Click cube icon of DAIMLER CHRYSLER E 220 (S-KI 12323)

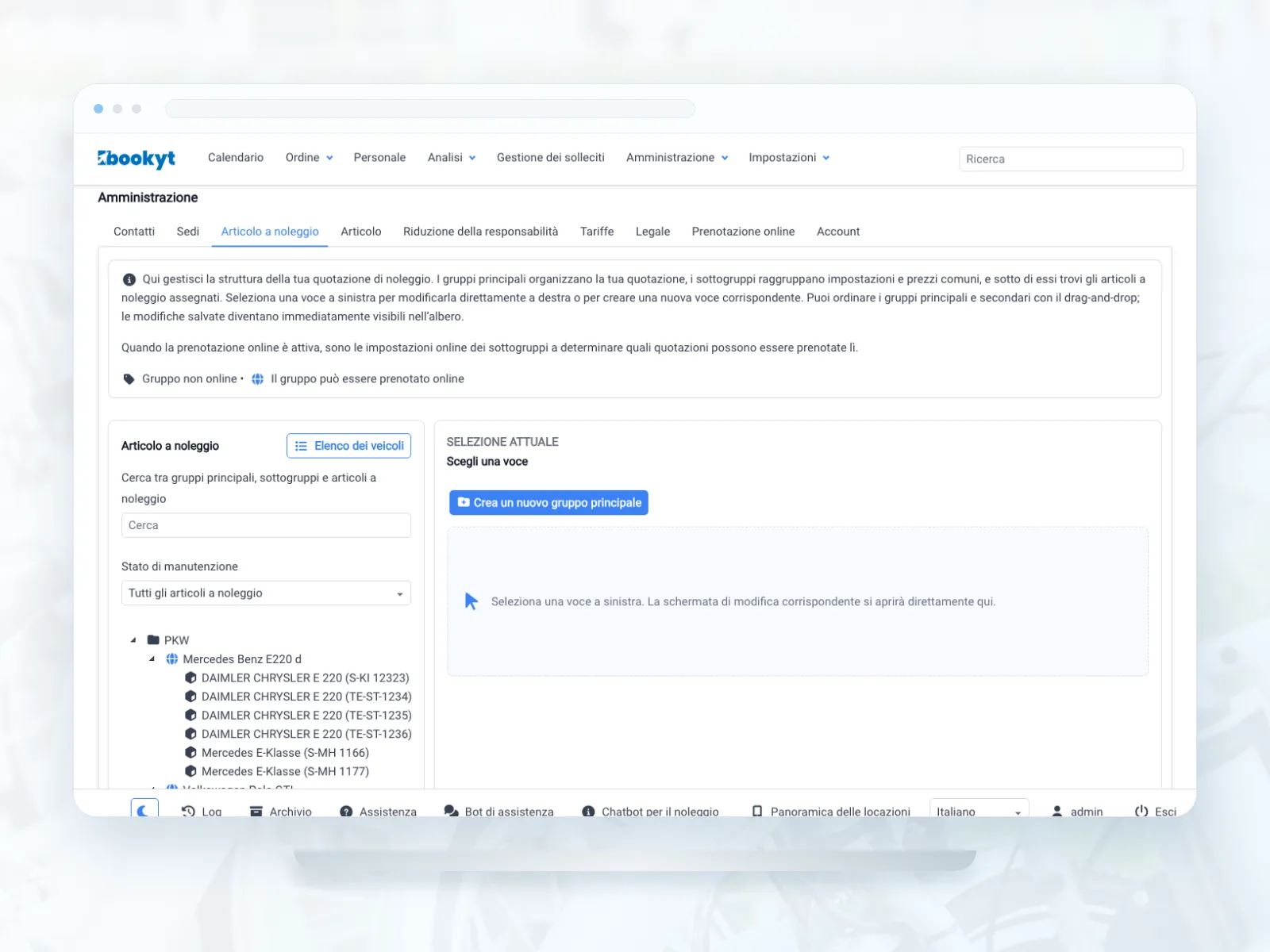pyautogui.click(x=190, y=678)
